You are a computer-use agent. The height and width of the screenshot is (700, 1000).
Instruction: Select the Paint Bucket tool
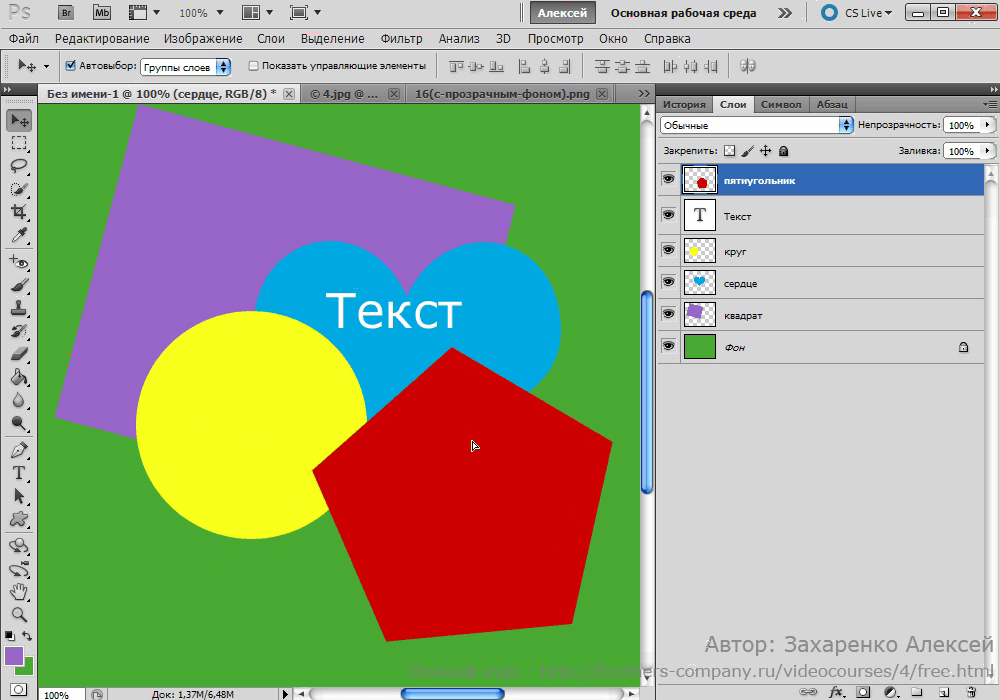click(19, 377)
